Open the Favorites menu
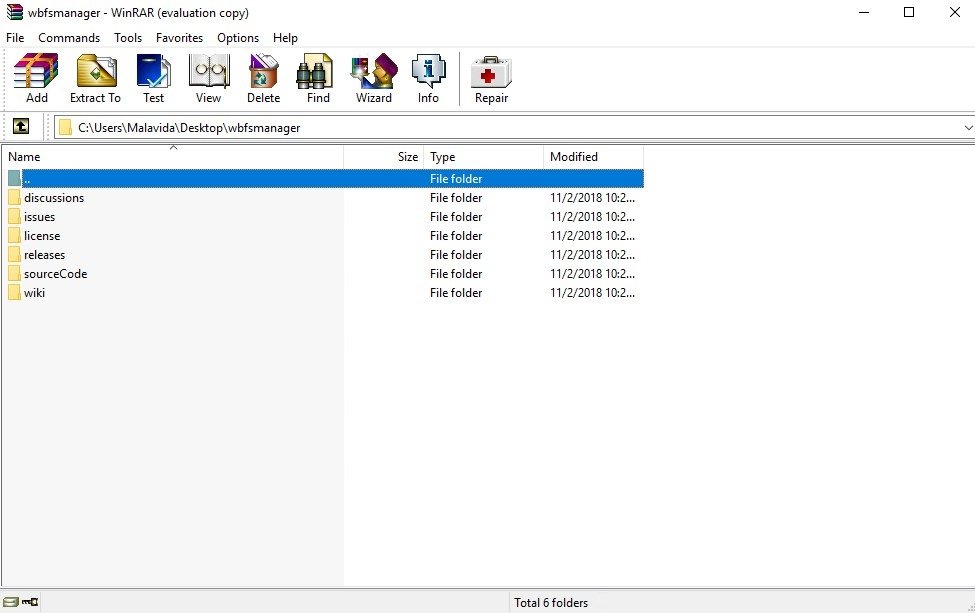The width and height of the screenshot is (975, 613). [180, 38]
